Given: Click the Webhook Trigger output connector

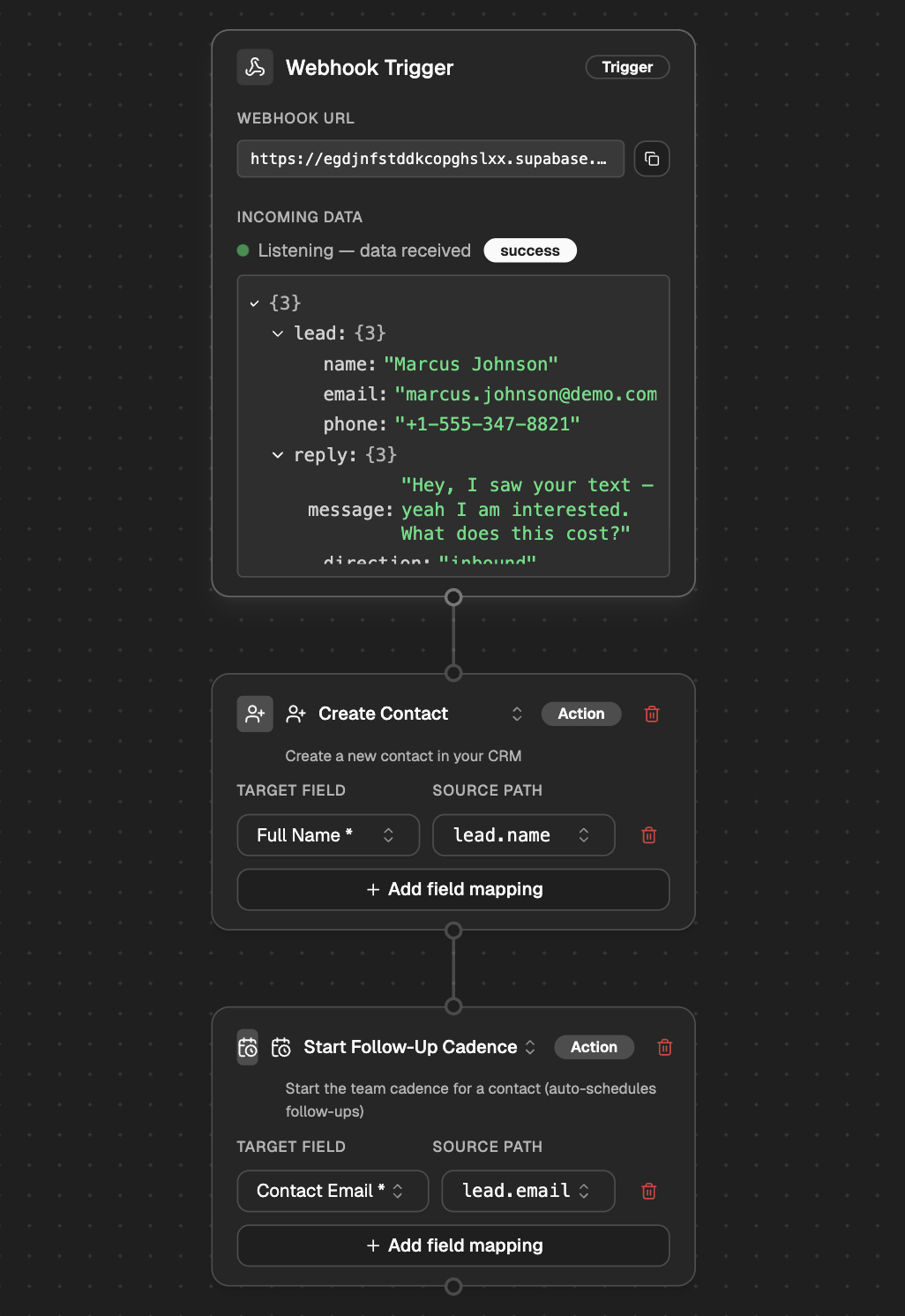Looking at the screenshot, I should (453, 597).
